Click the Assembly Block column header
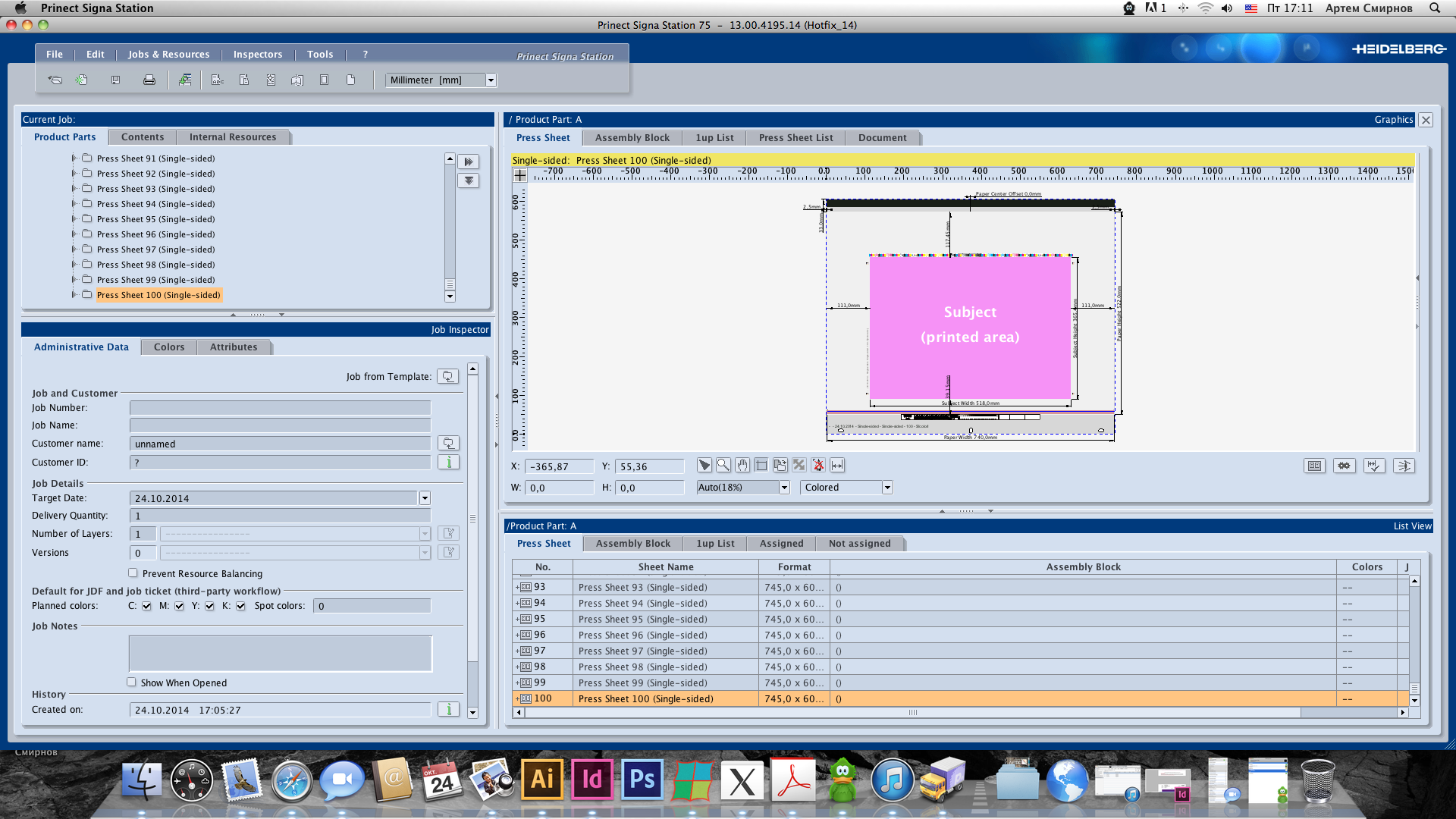1456x819 pixels. point(1083,566)
